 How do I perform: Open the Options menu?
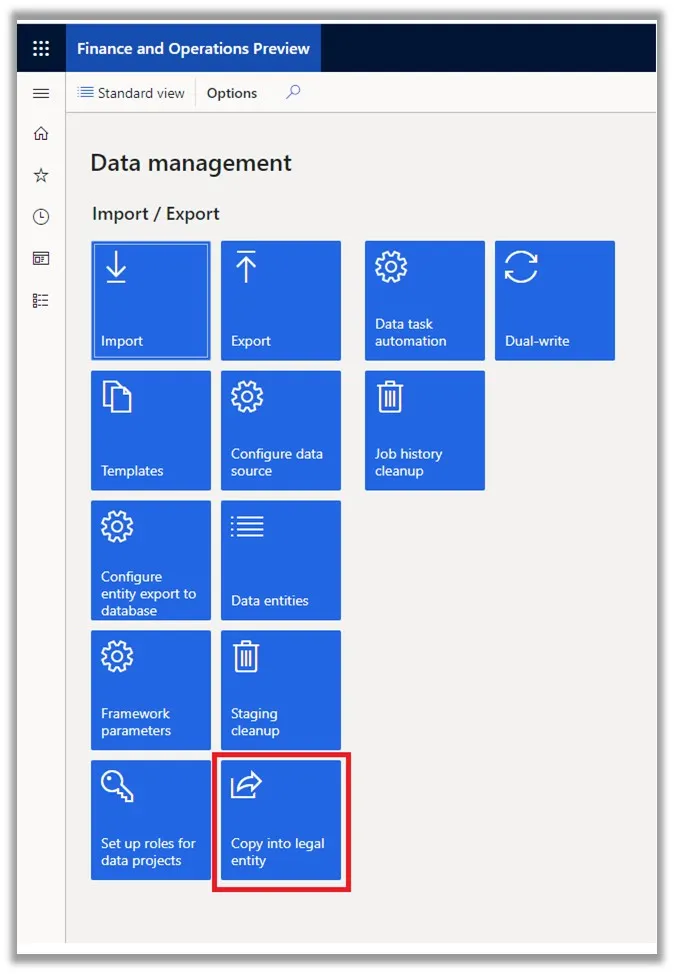coord(232,93)
